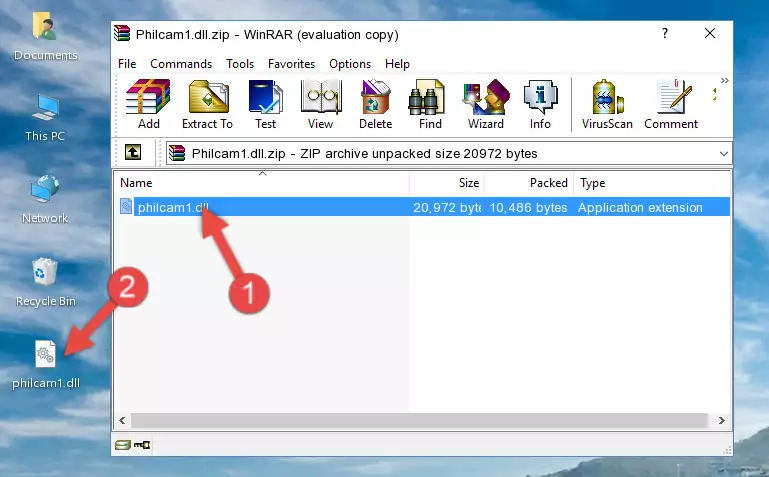Click the Add toolbar icon

[x=148, y=104]
